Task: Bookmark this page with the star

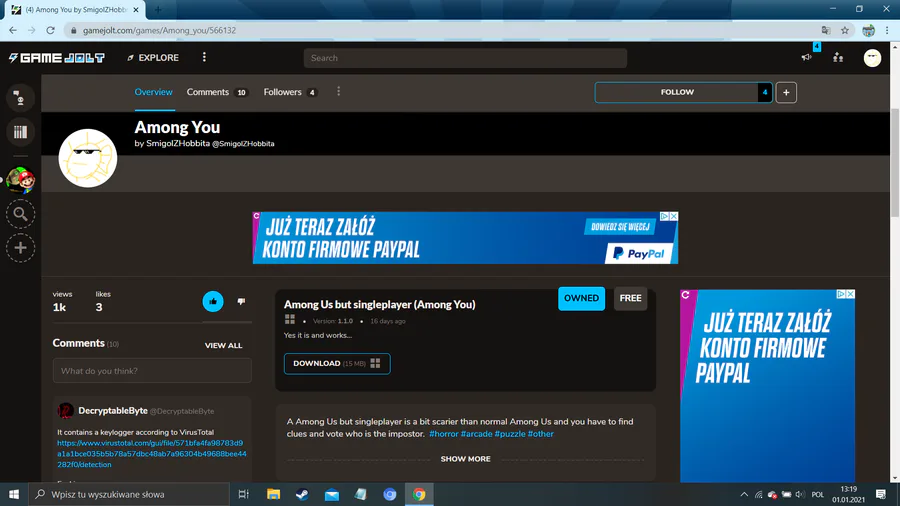Action: pos(844,30)
